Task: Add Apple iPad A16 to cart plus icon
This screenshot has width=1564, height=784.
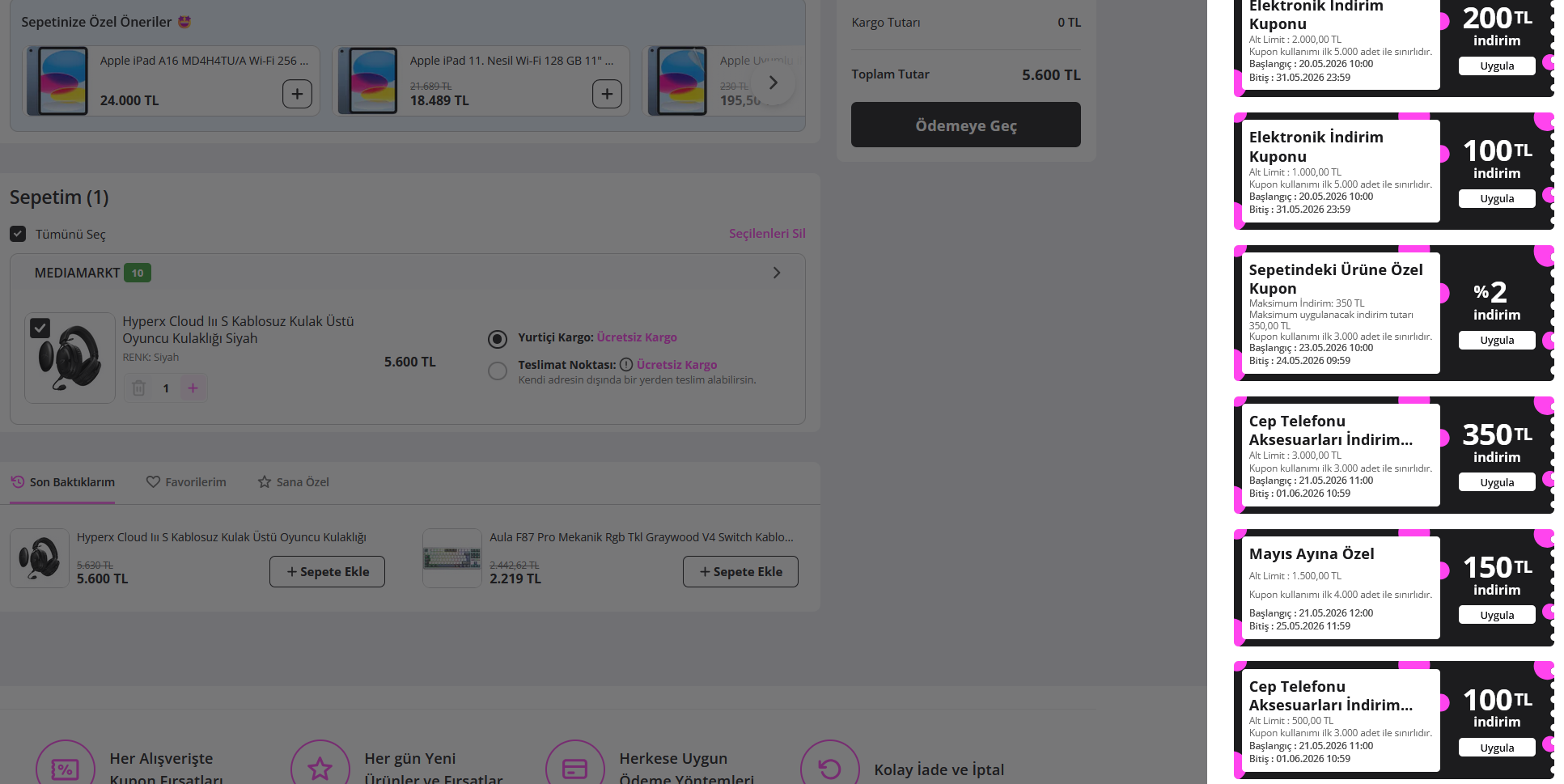Action: [297, 94]
